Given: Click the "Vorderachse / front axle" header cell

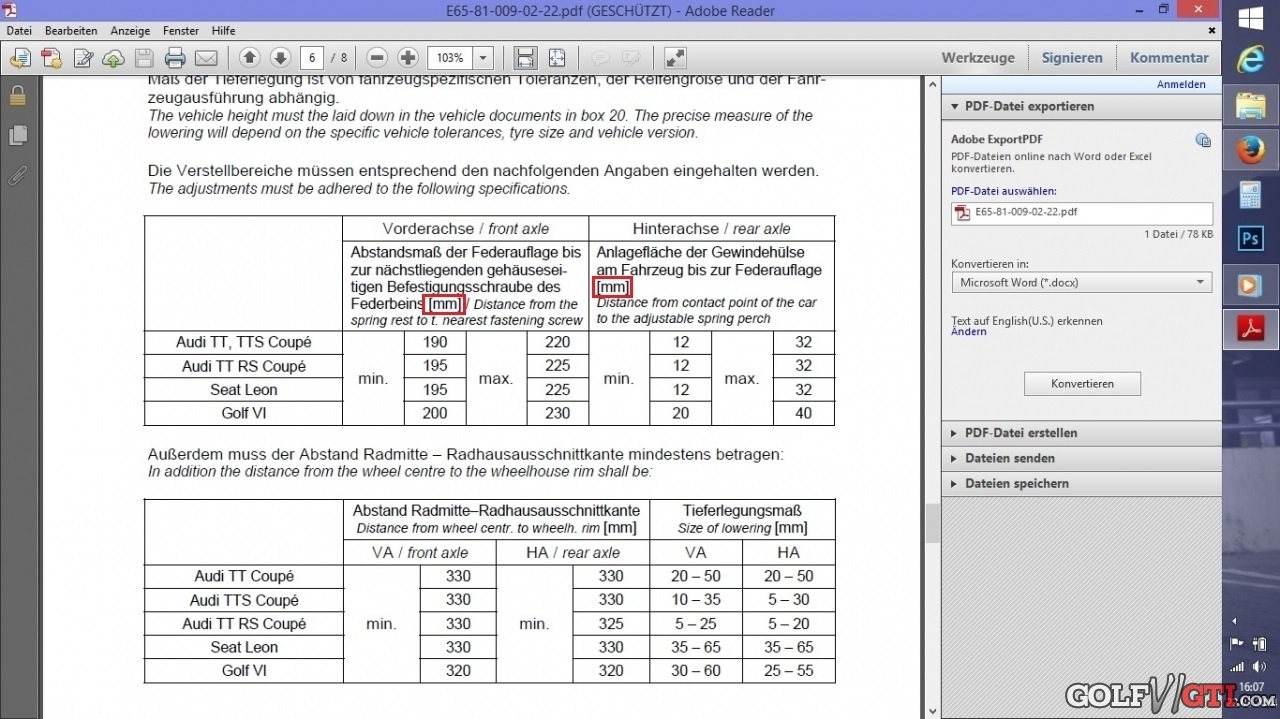Looking at the screenshot, I should click(x=466, y=228).
